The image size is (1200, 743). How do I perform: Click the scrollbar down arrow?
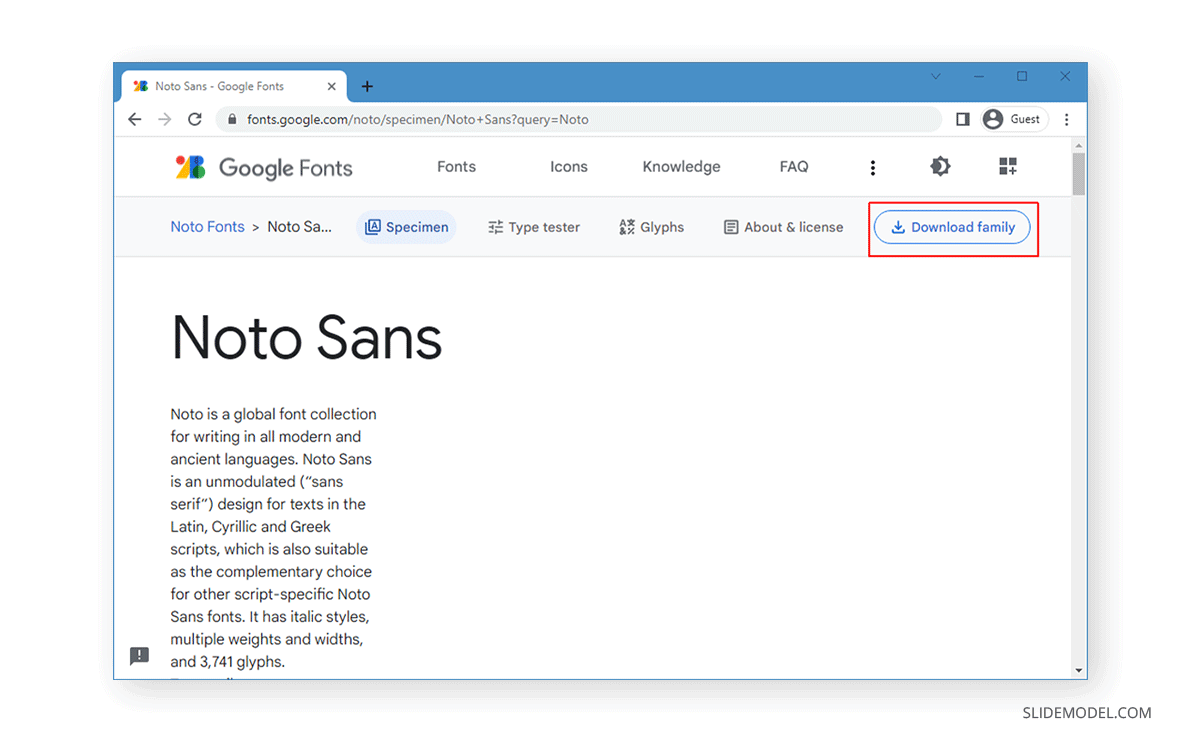(1079, 670)
